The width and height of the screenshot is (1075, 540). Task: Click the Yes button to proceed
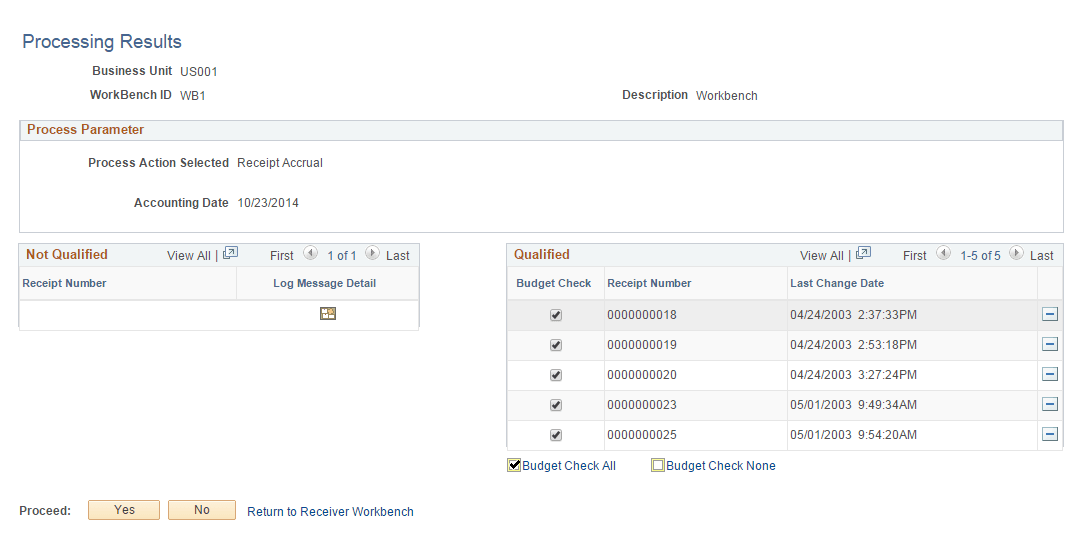point(124,510)
